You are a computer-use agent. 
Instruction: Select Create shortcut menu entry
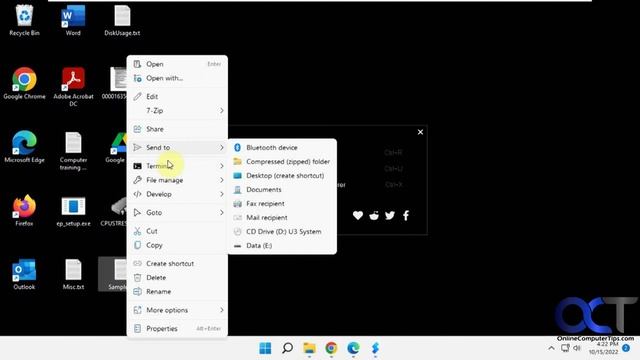[x=177, y=263]
